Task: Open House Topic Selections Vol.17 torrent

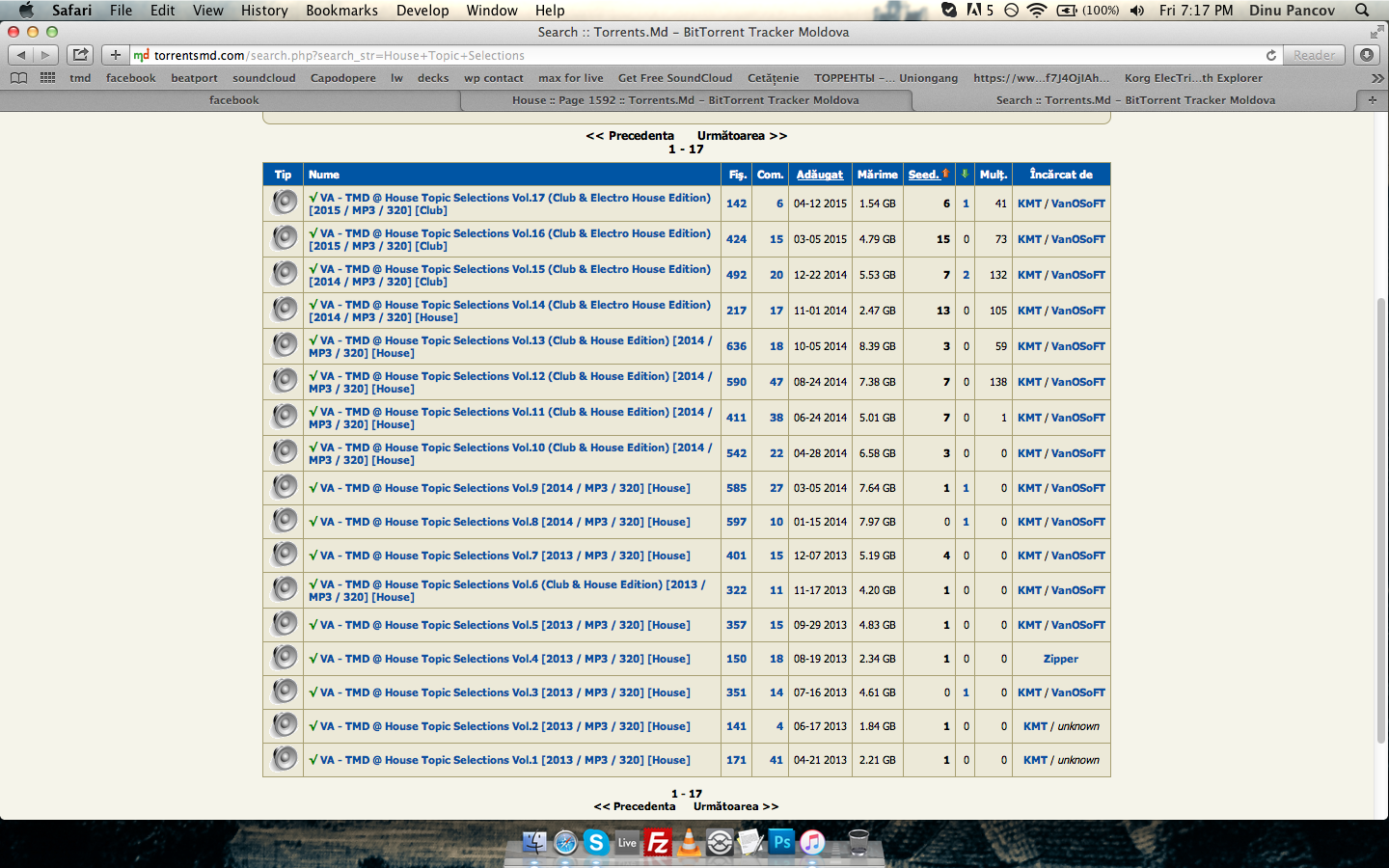Action: pos(509,203)
